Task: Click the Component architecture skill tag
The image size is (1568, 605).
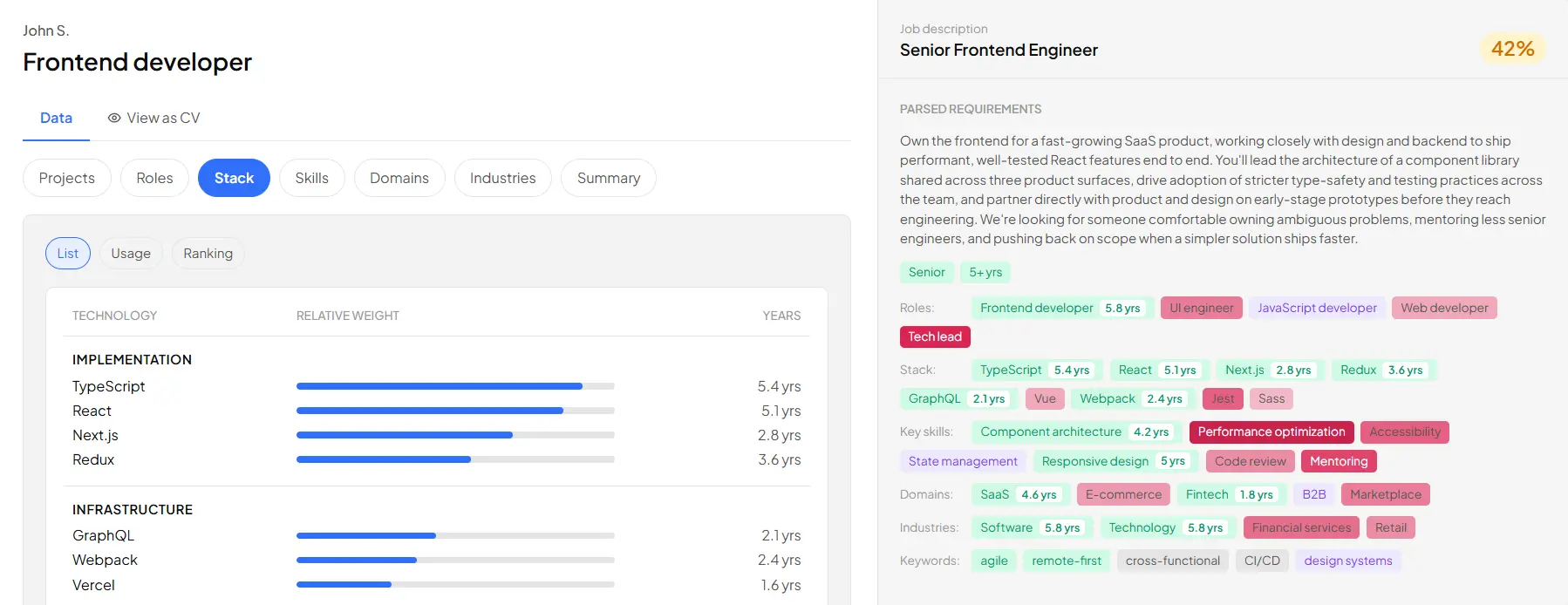Action: pyautogui.click(x=1077, y=432)
